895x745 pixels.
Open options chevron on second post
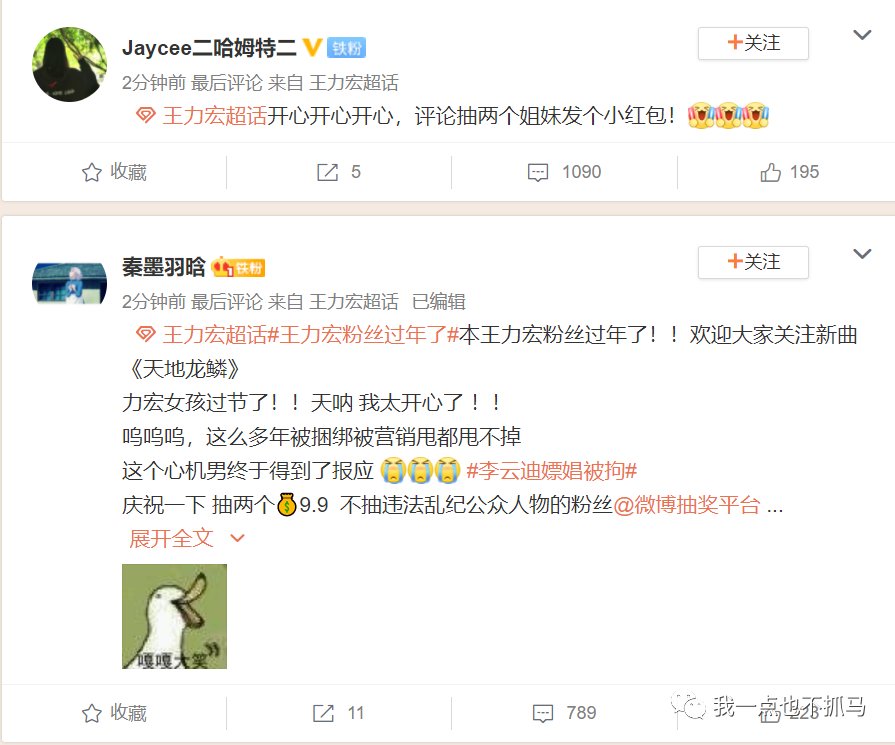(x=862, y=253)
